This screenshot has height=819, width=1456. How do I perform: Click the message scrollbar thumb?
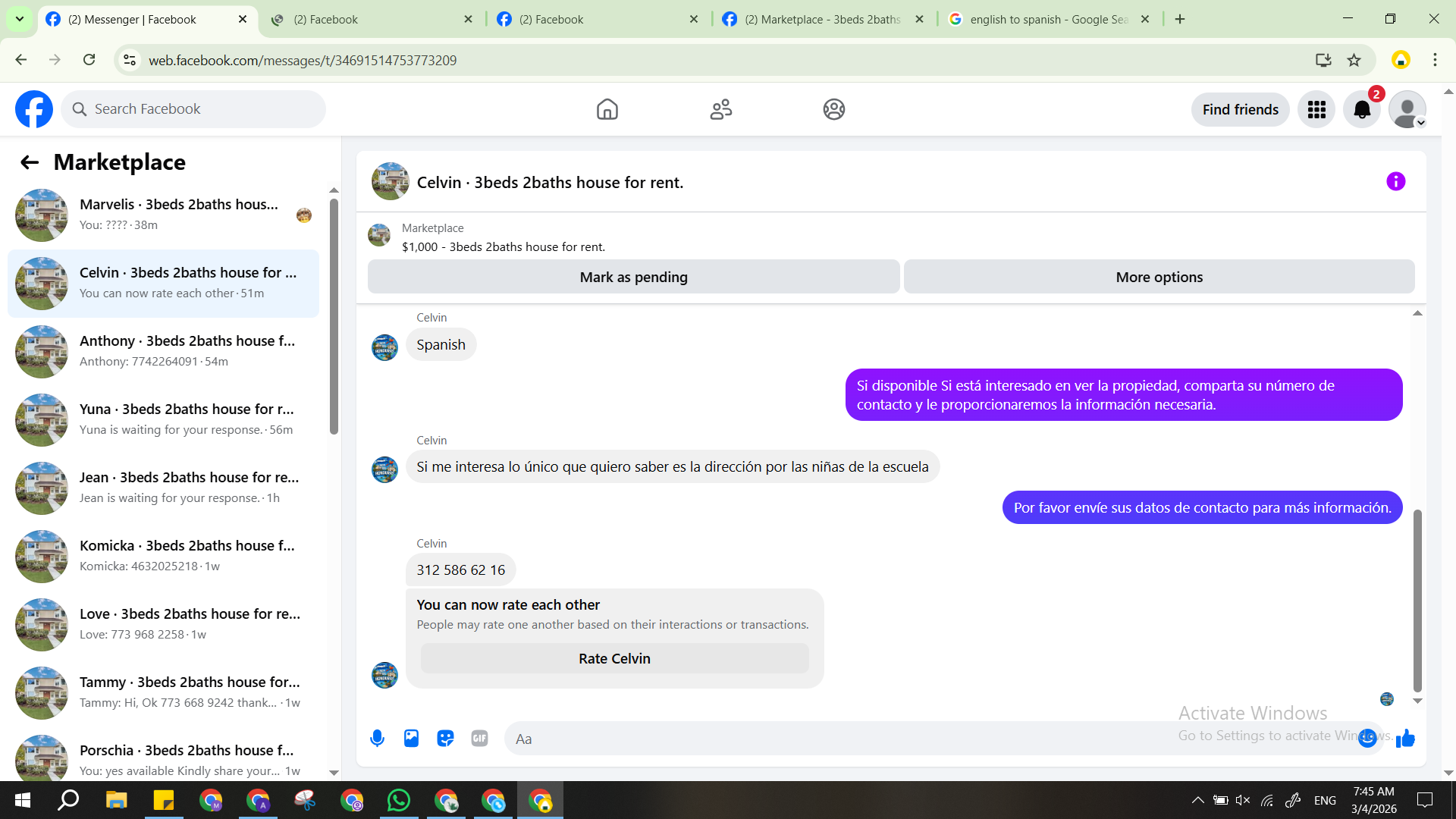click(1417, 599)
